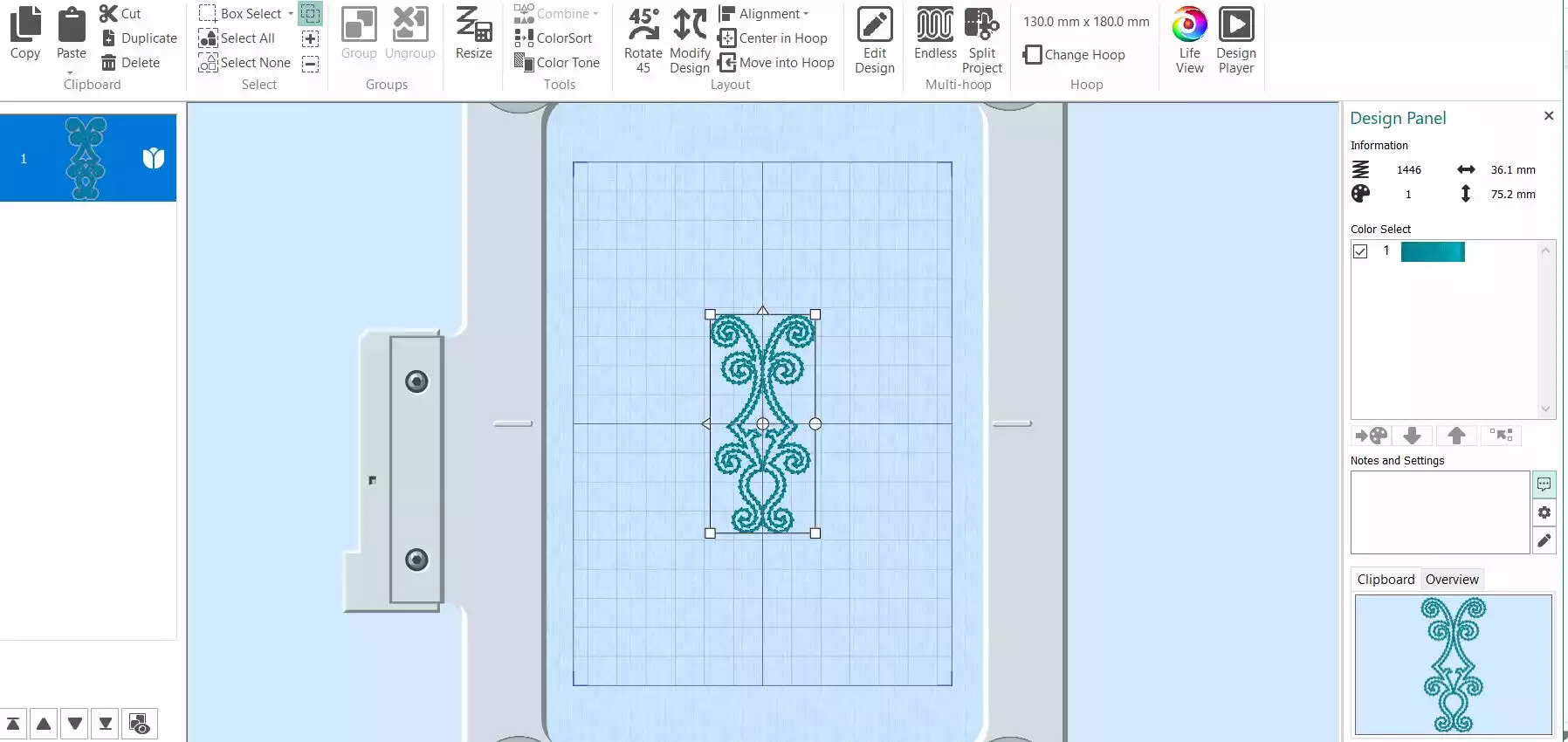The width and height of the screenshot is (1568, 742).
Task: Click the design width 36.1 mm value
Action: (x=1513, y=170)
